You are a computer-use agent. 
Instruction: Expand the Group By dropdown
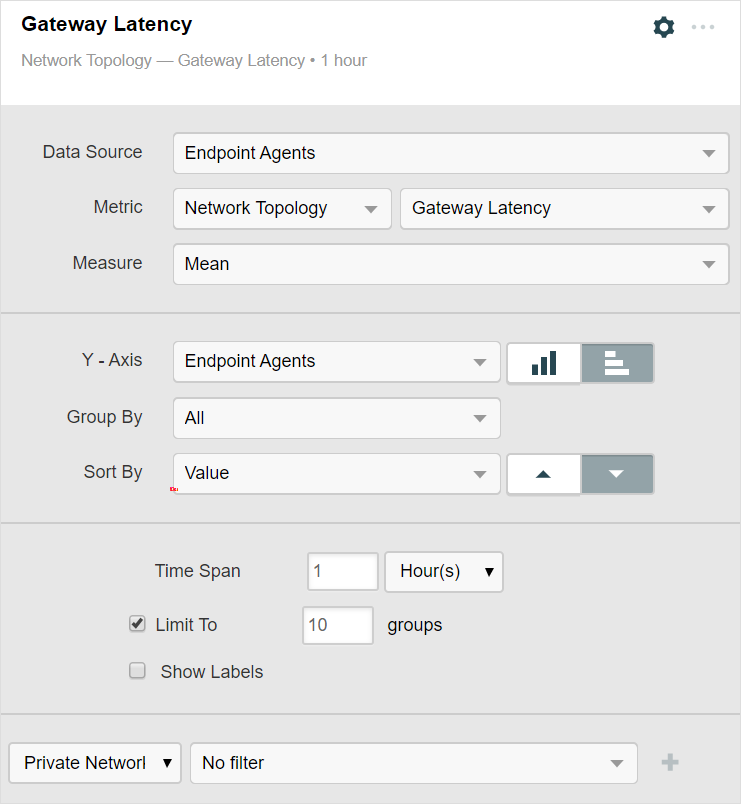click(336, 418)
